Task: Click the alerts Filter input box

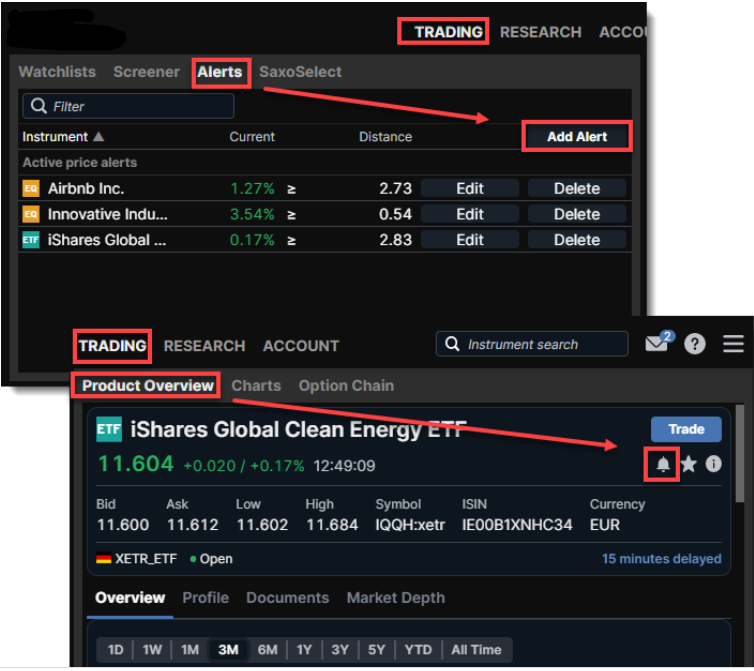Action: tap(128, 106)
